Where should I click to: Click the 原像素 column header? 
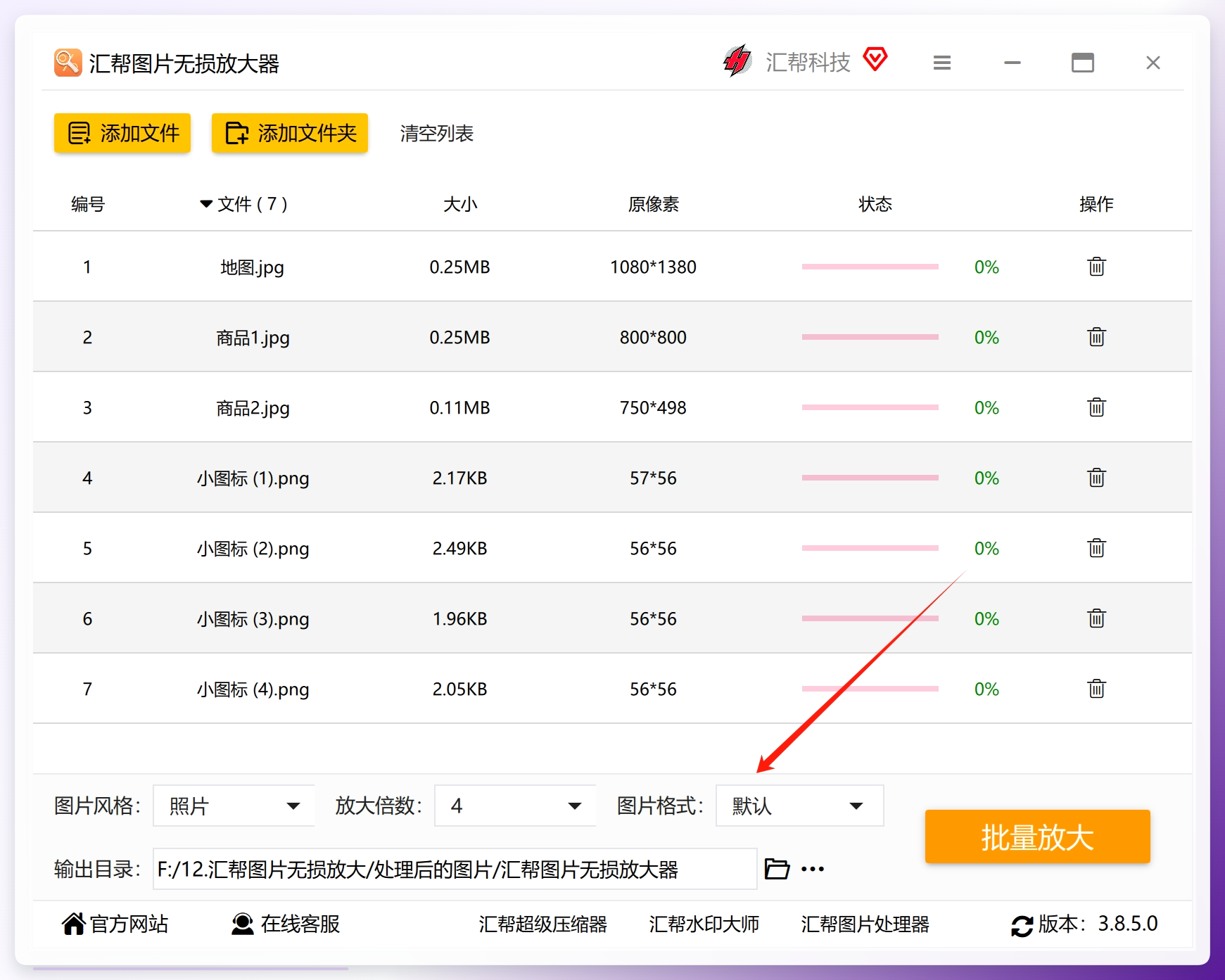[x=653, y=204]
